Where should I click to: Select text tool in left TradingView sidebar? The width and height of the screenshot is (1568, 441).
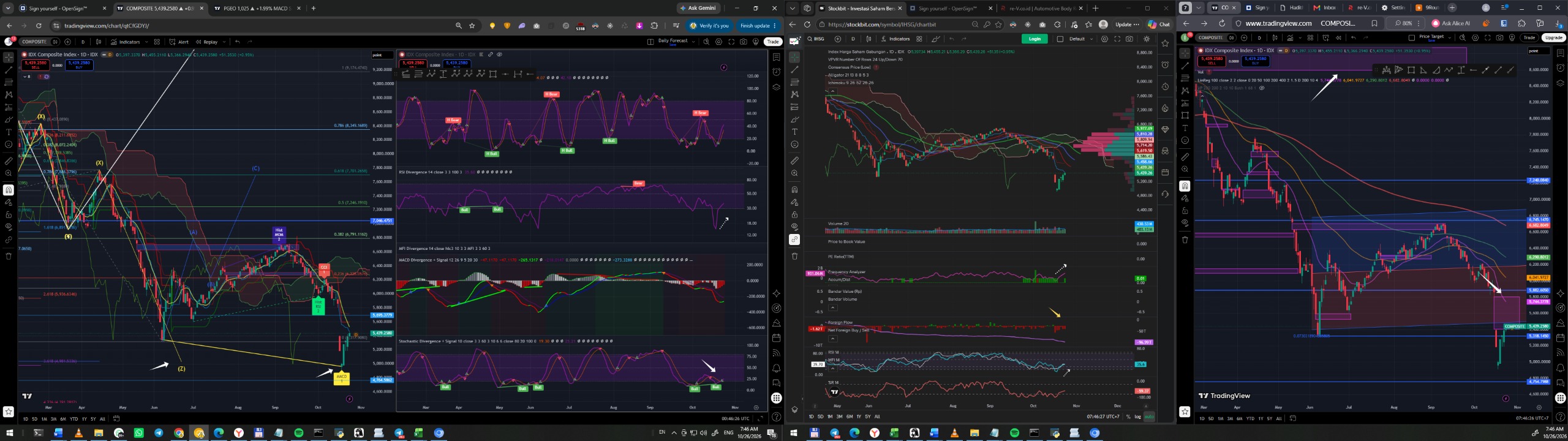tap(9, 132)
